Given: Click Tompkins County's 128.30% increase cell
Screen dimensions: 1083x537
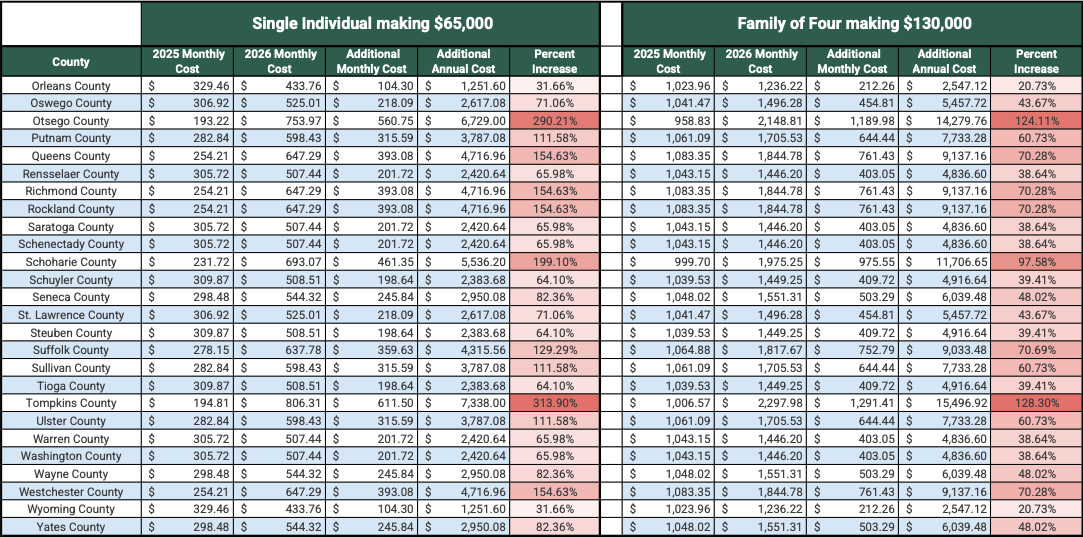Looking at the screenshot, I should coord(1036,403).
